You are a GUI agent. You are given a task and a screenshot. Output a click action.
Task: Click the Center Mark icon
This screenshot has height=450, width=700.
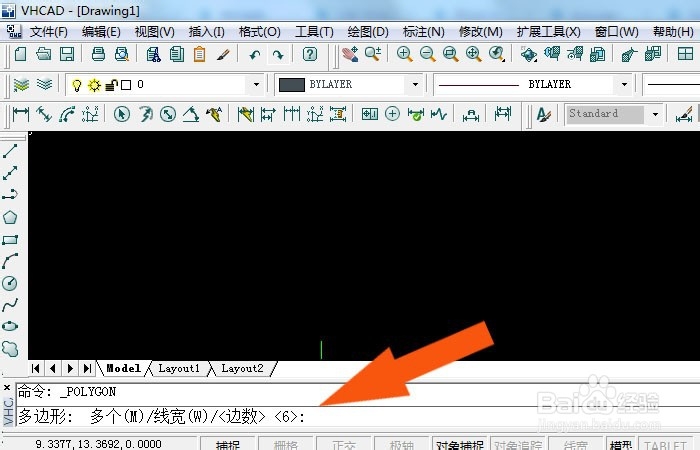[x=392, y=114]
